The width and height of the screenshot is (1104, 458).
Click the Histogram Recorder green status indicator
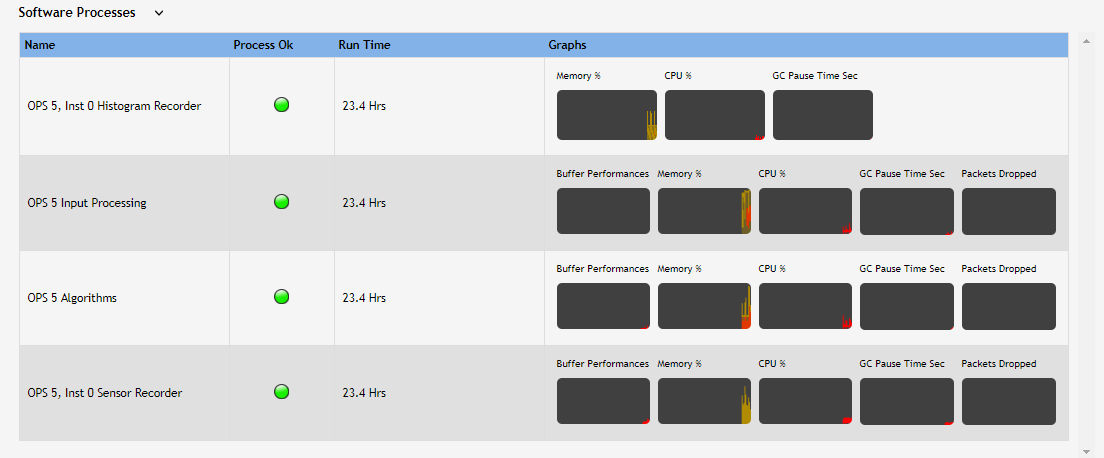(x=281, y=105)
